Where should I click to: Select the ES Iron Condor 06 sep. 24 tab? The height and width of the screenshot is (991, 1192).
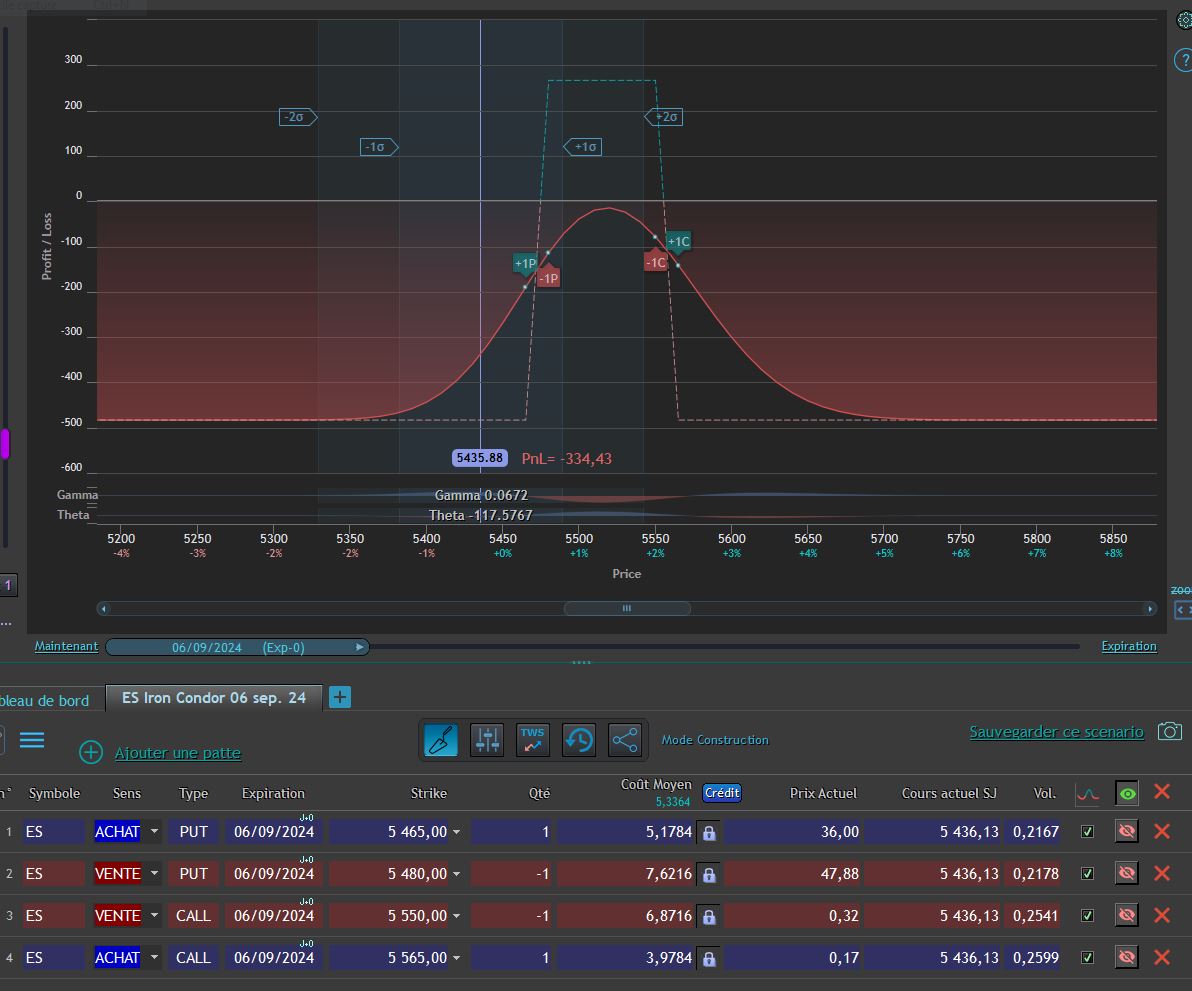[x=214, y=698]
